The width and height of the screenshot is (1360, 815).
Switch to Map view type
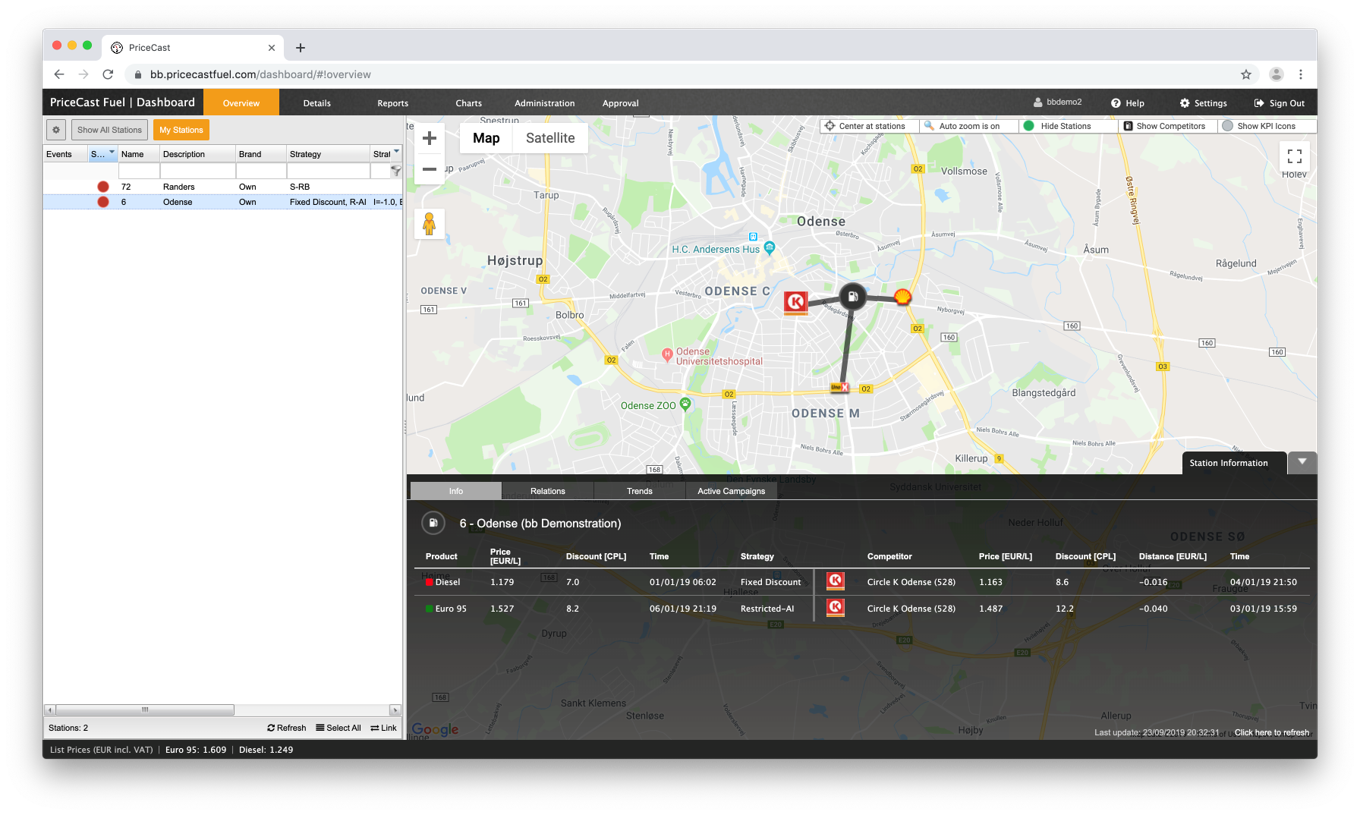(x=486, y=138)
